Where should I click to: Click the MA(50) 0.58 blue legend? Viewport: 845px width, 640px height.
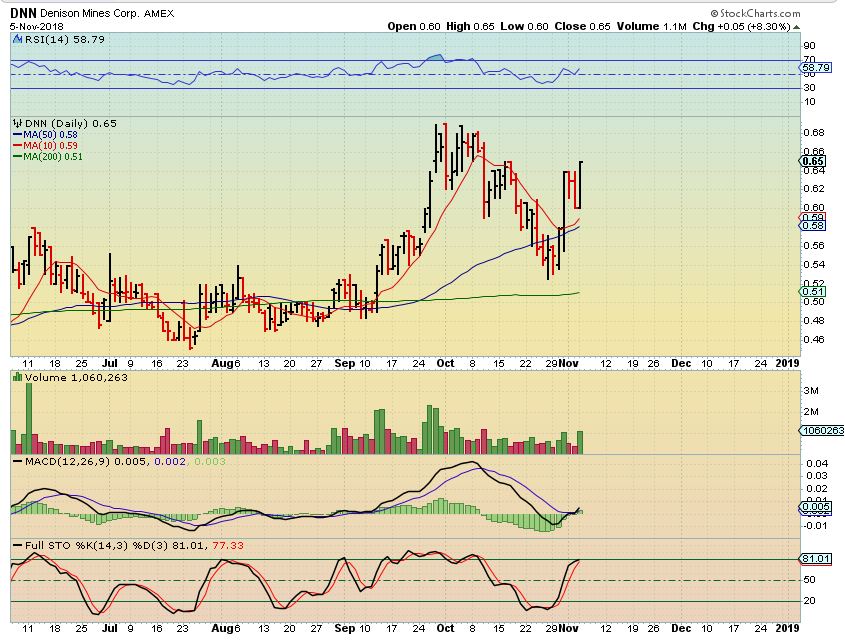[x=45, y=135]
